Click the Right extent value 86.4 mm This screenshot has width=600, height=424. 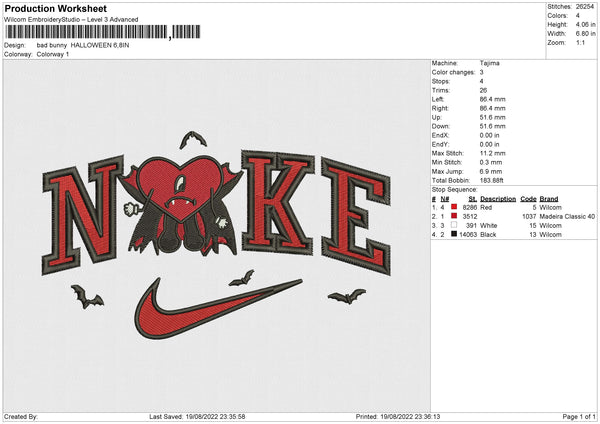[x=492, y=108]
